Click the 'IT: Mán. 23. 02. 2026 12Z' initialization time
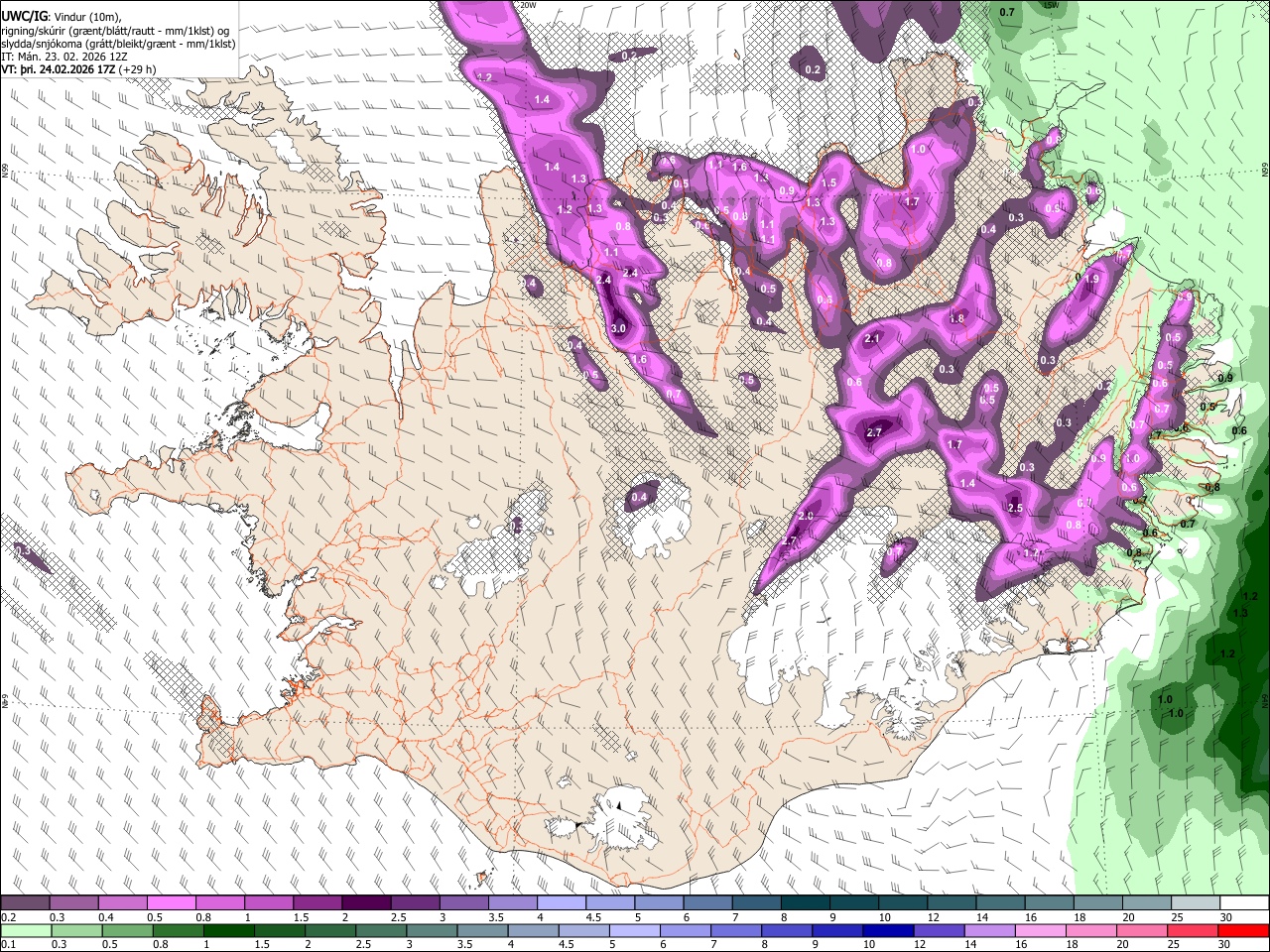 [x=63, y=58]
